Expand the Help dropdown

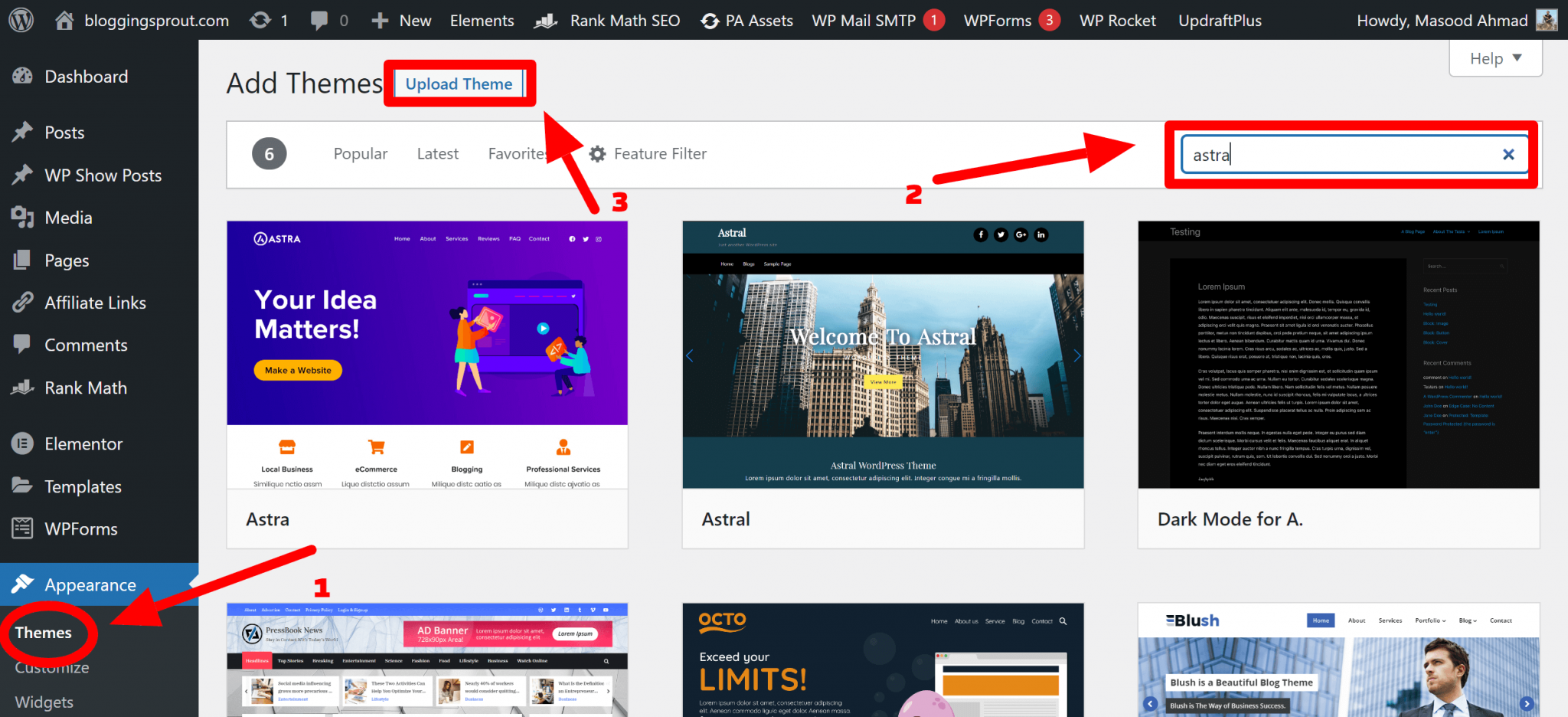pyautogui.click(x=1495, y=58)
